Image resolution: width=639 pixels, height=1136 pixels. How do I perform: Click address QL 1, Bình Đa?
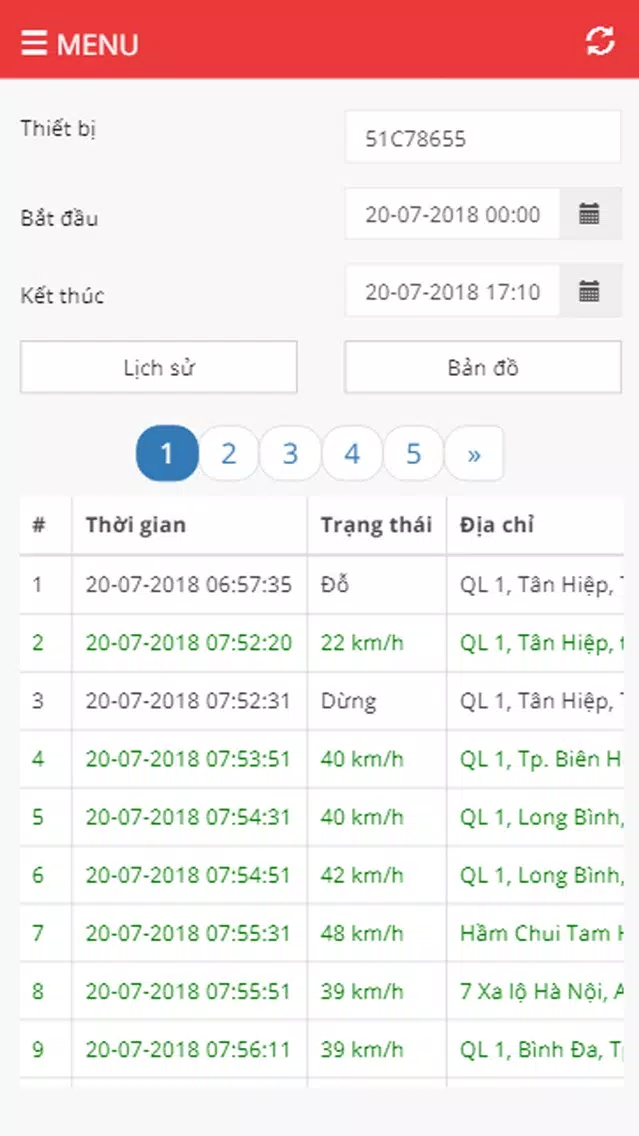(x=541, y=1048)
